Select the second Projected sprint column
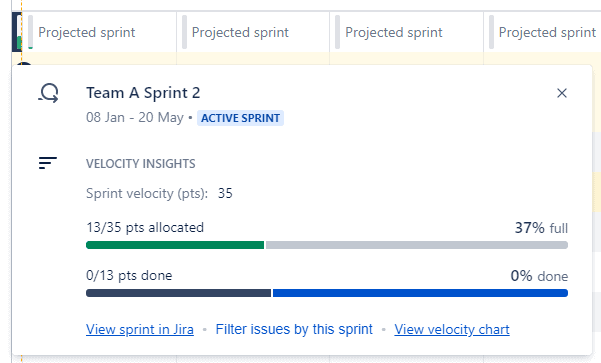601x363 pixels. 253,32
